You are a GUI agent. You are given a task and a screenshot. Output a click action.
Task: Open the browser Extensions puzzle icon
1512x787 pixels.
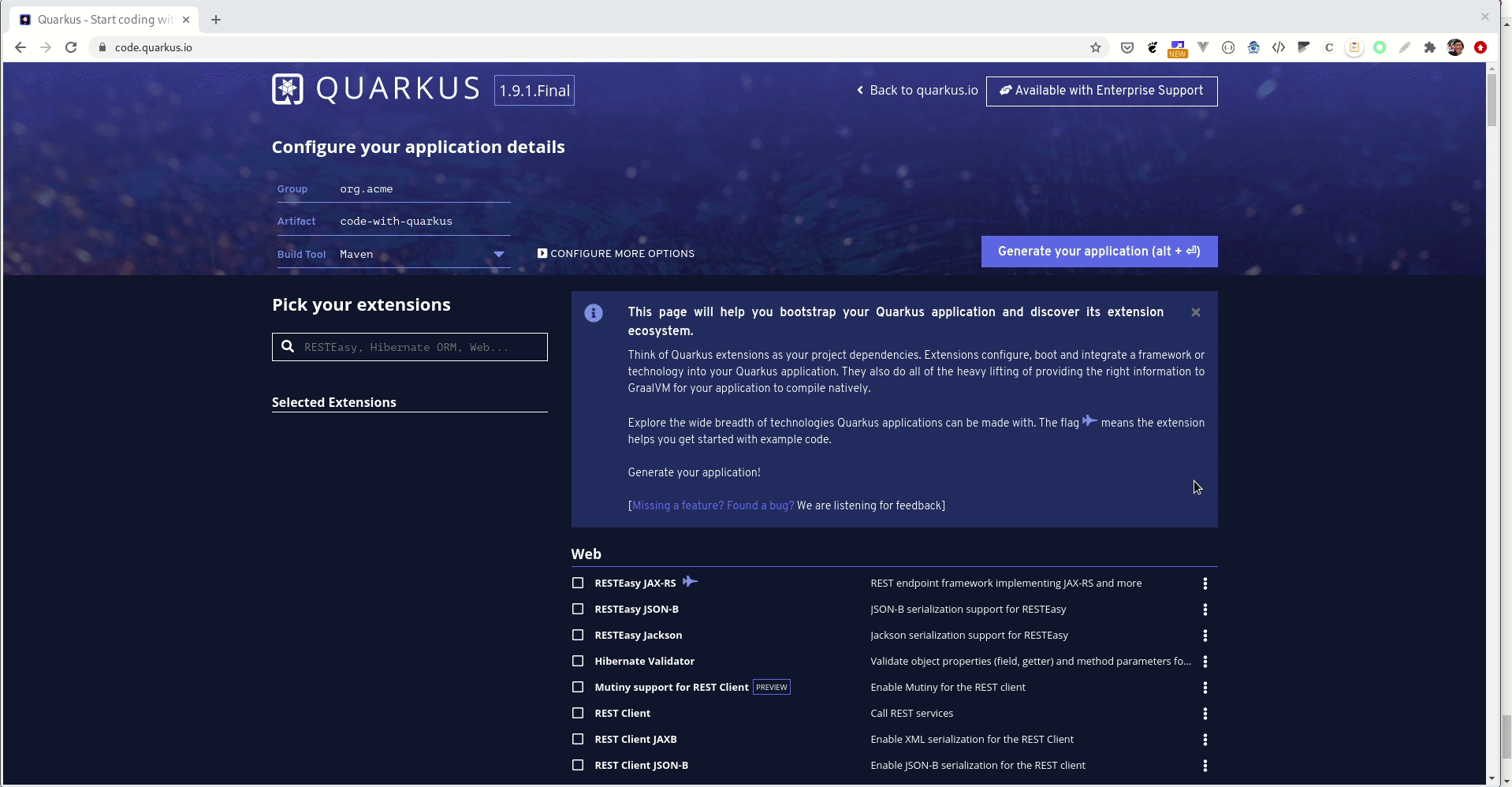pyautogui.click(x=1430, y=47)
